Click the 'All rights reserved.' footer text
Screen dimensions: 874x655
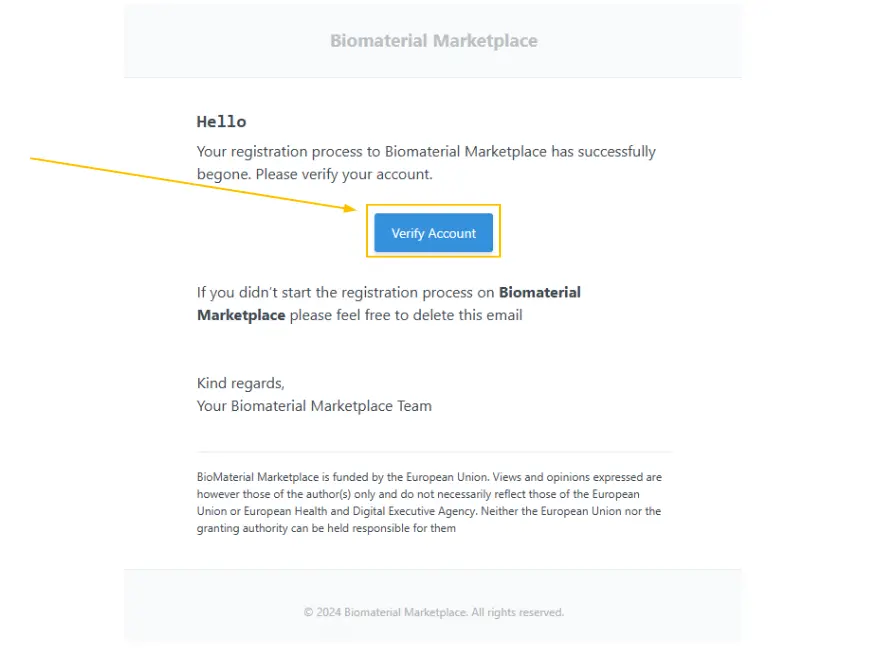(x=517, y=612)
